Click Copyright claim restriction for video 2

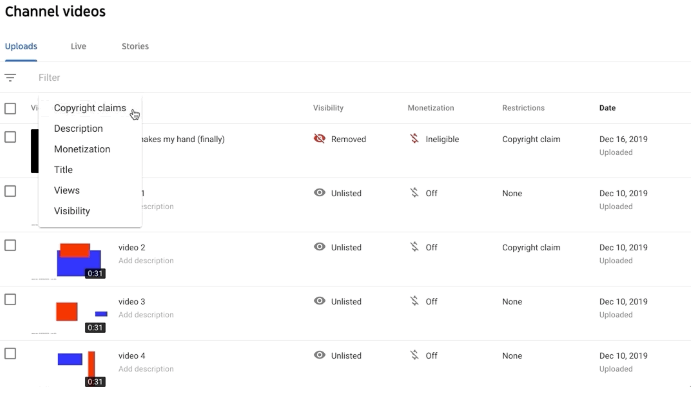pyautogui.click(x=531, y=248)
